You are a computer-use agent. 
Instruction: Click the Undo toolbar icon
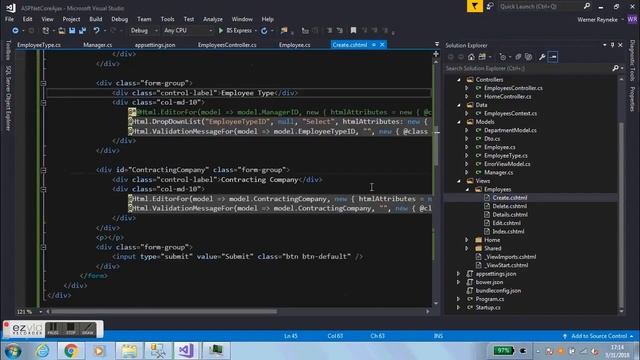[96, 31]
